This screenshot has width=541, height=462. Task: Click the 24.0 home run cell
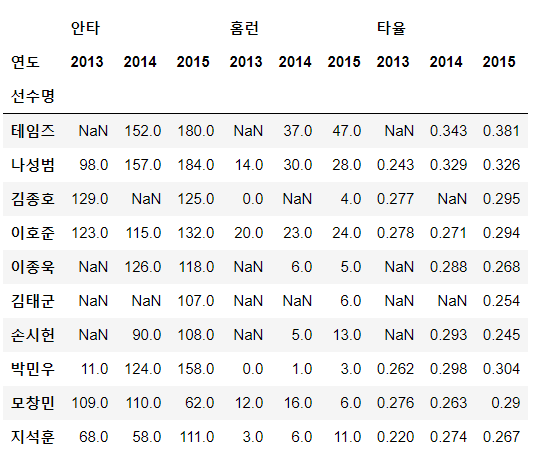coord(347,233)
